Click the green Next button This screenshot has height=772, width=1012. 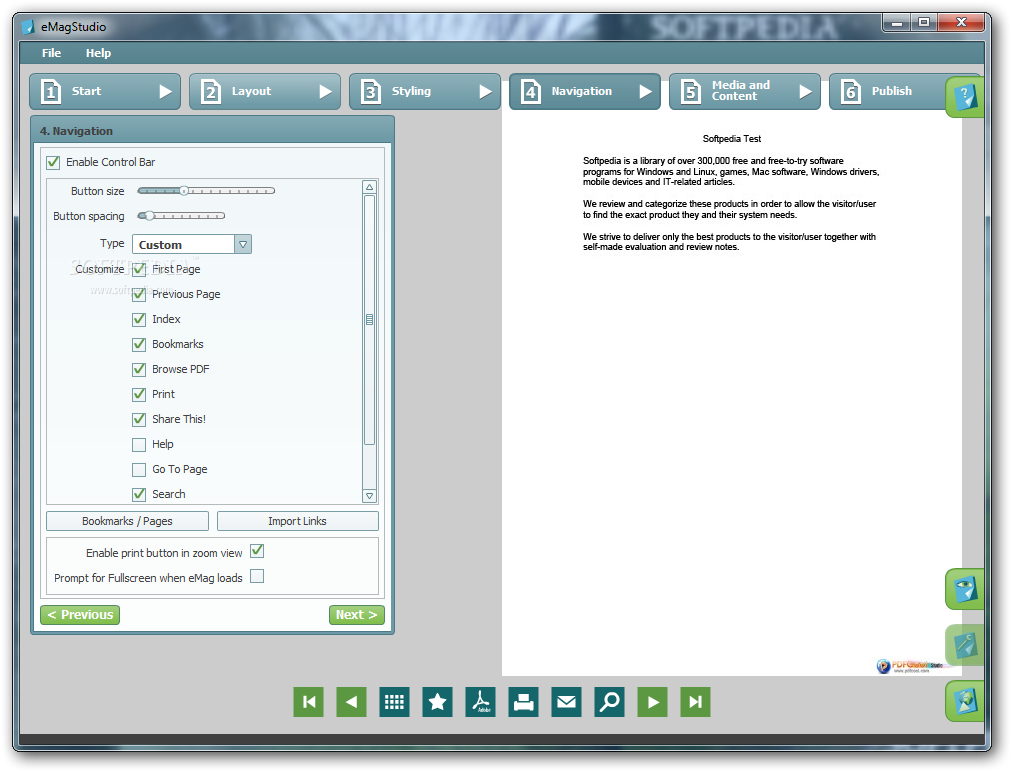(356, 615)
